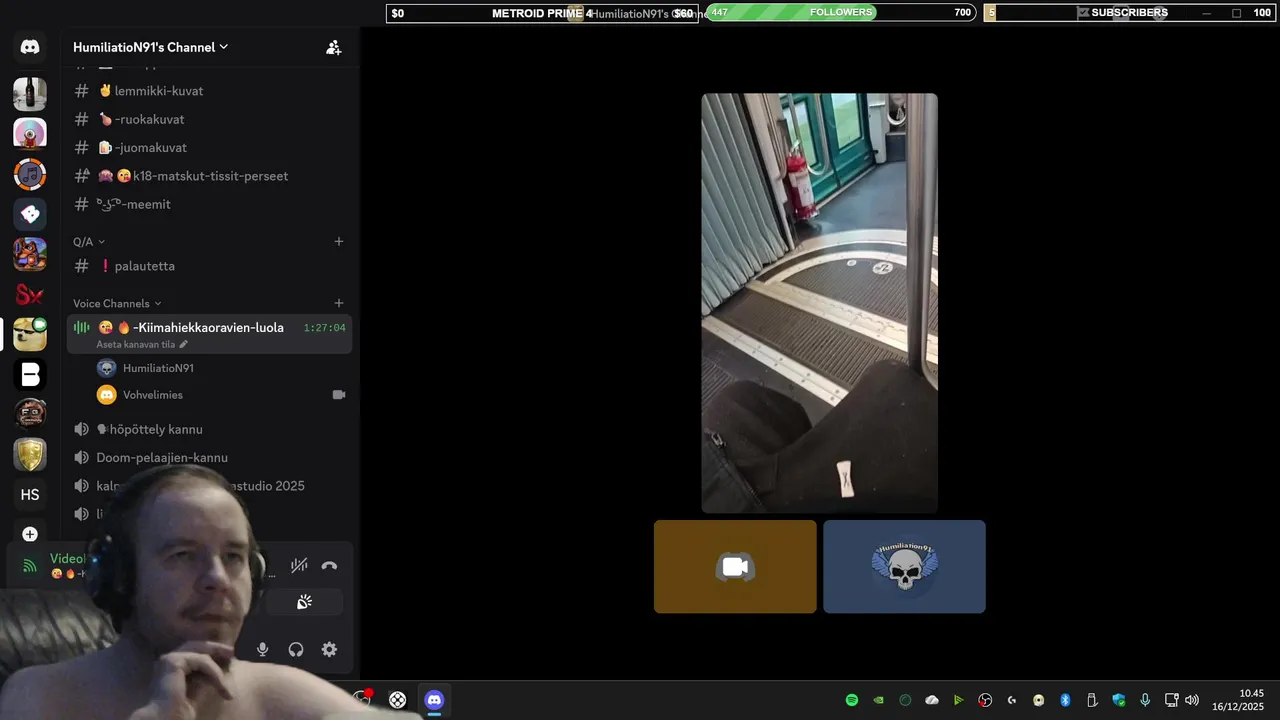Open the Bluetooth tray icon

pos(1065,700)
